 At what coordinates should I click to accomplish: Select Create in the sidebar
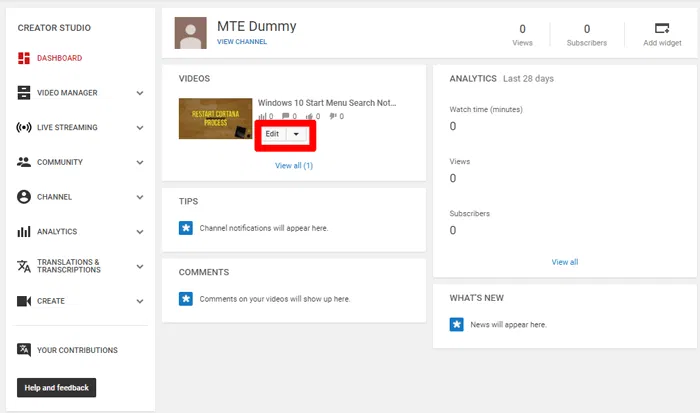click(x=51, y=301)
